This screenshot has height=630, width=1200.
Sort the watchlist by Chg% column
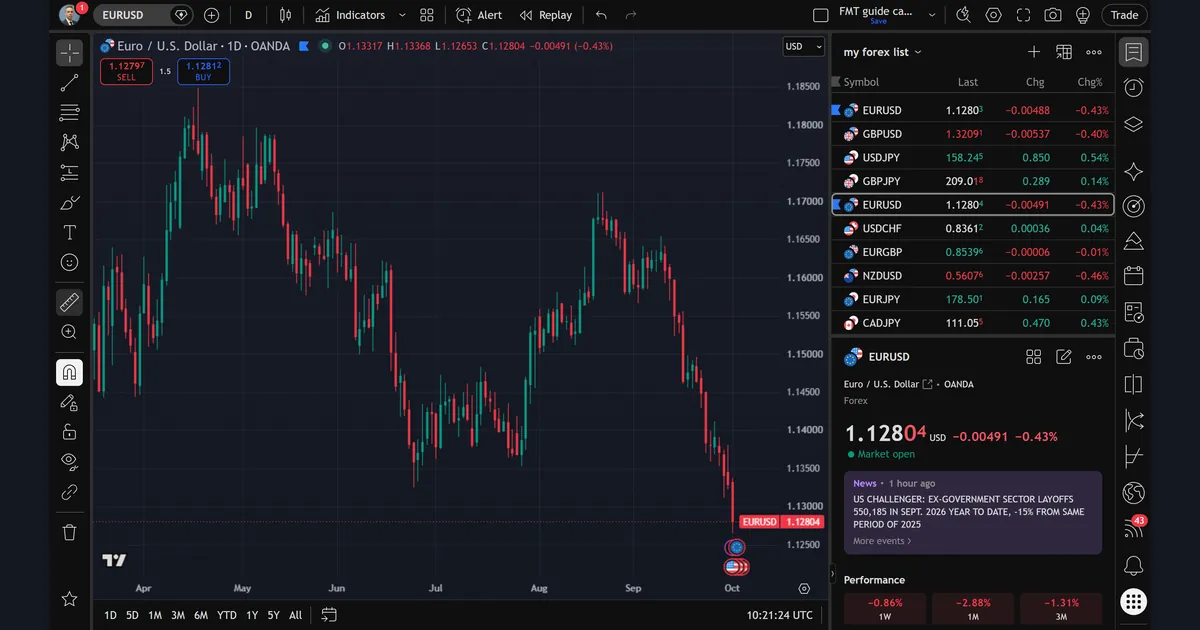click(x=1090, y=82)
